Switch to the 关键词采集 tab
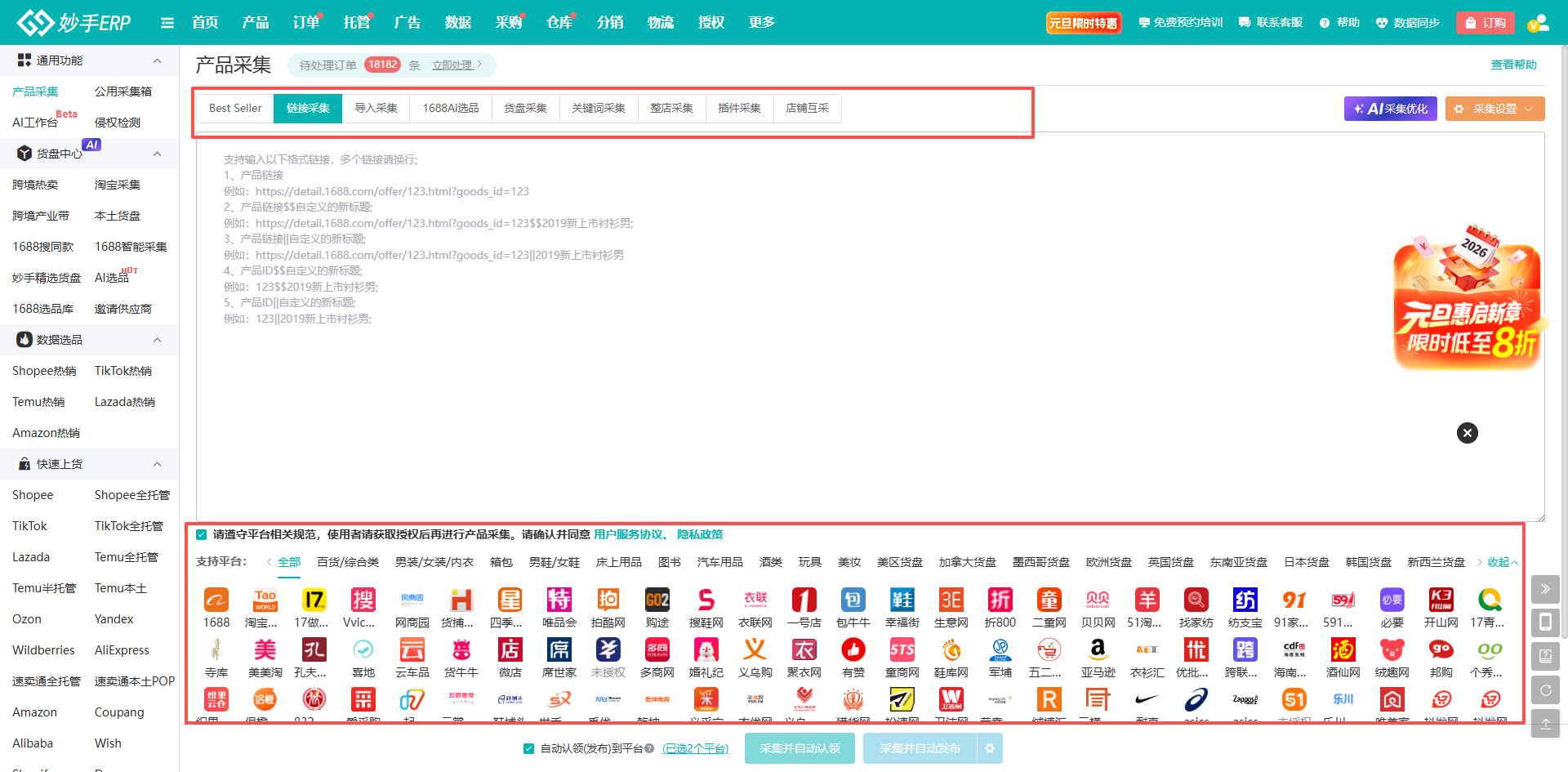The image size is (1568, 772). [598, 108]
